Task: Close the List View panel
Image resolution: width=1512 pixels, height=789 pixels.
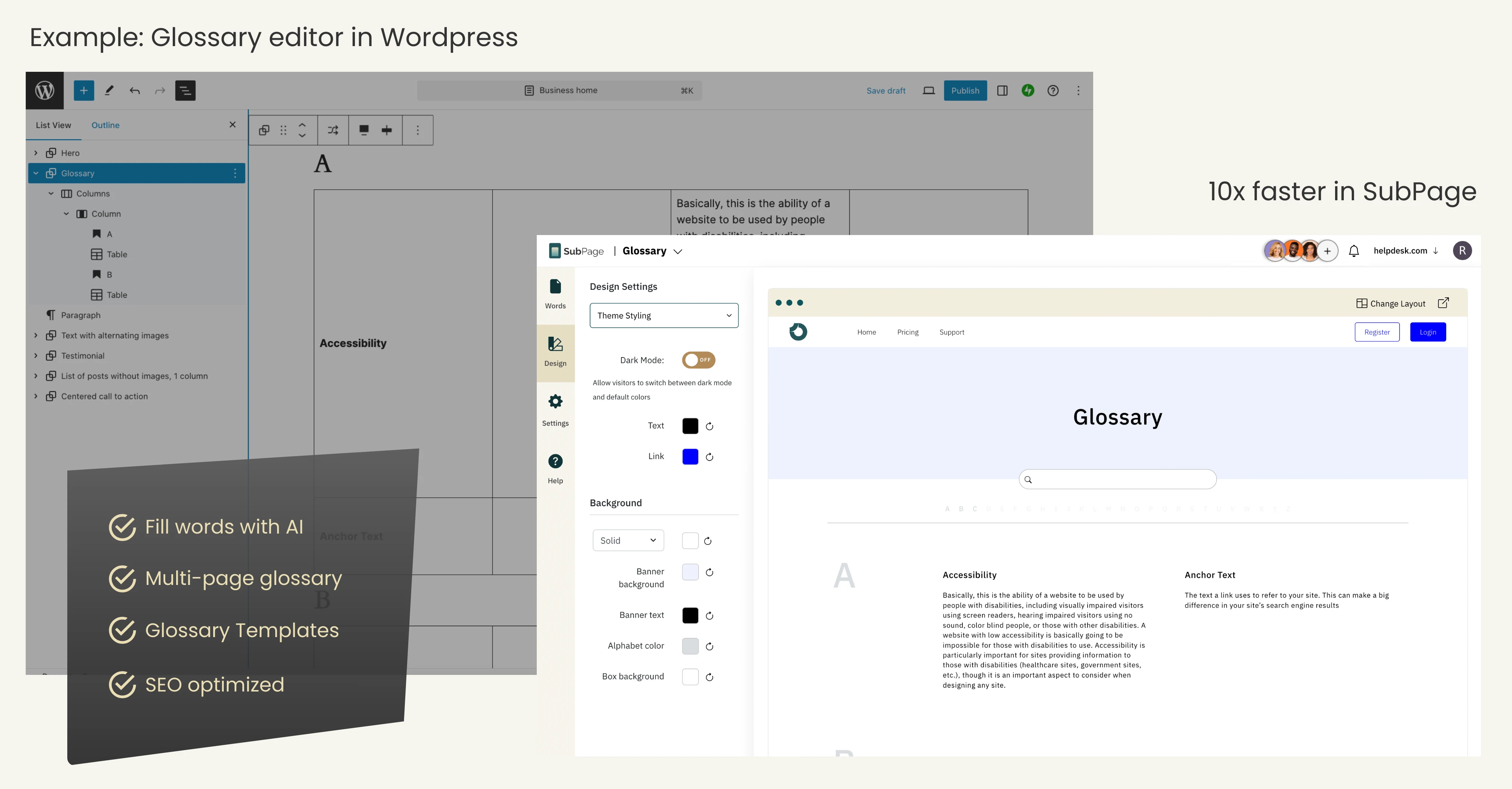Action: pos(232,124)
